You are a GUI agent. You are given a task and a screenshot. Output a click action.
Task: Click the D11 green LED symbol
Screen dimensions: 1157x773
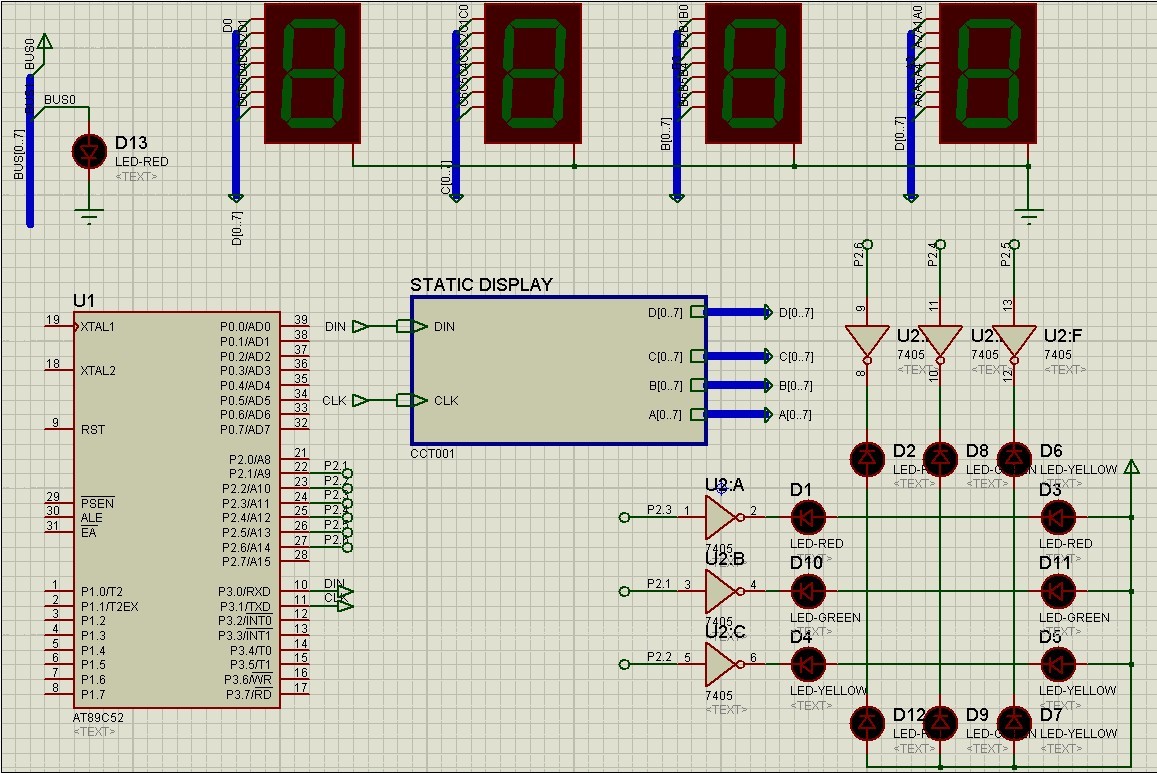(1058, 591)
